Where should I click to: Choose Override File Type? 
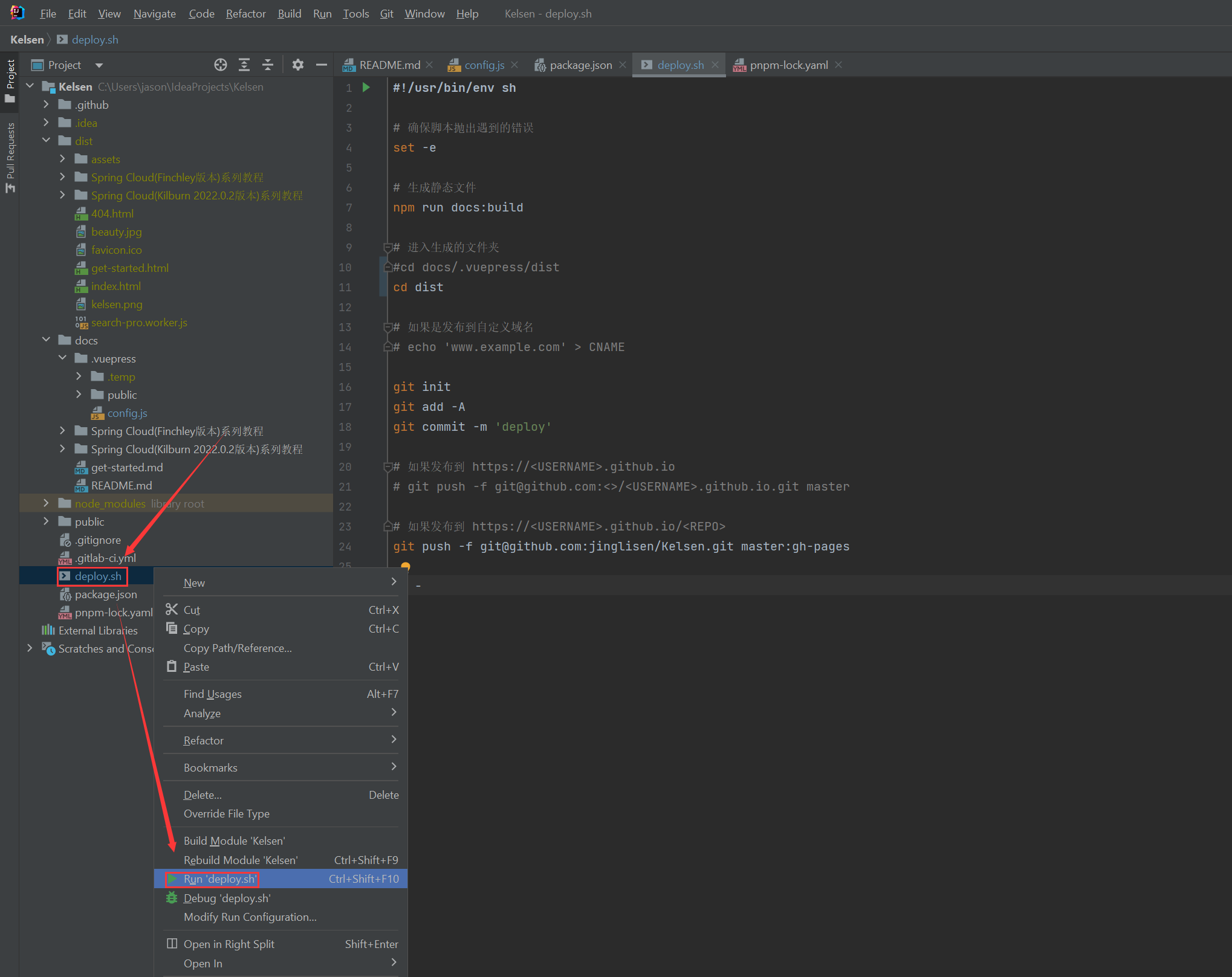pos(281,814)
